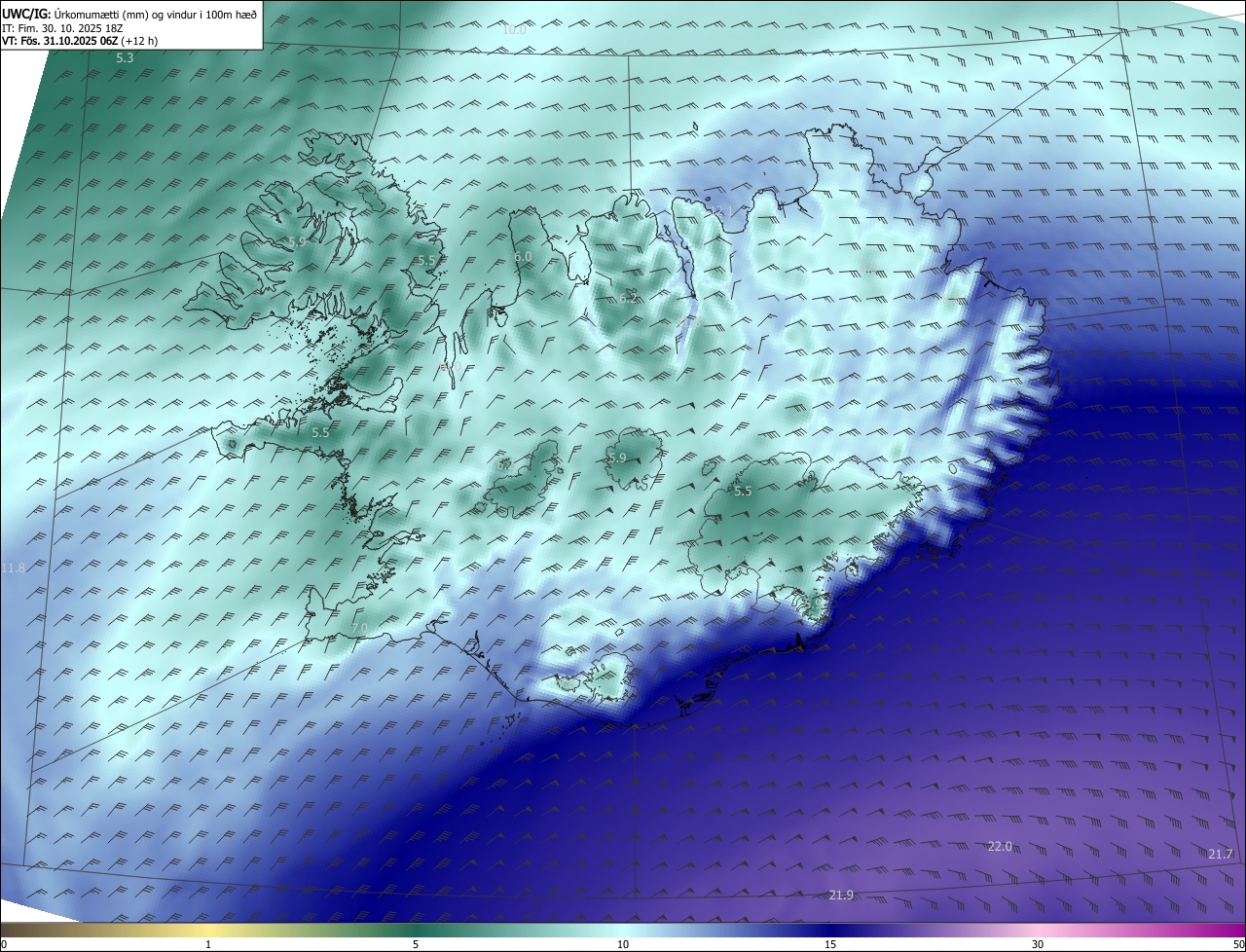
Task: Click the 5.3 value label on the map
Action: (x=125, y=58)
